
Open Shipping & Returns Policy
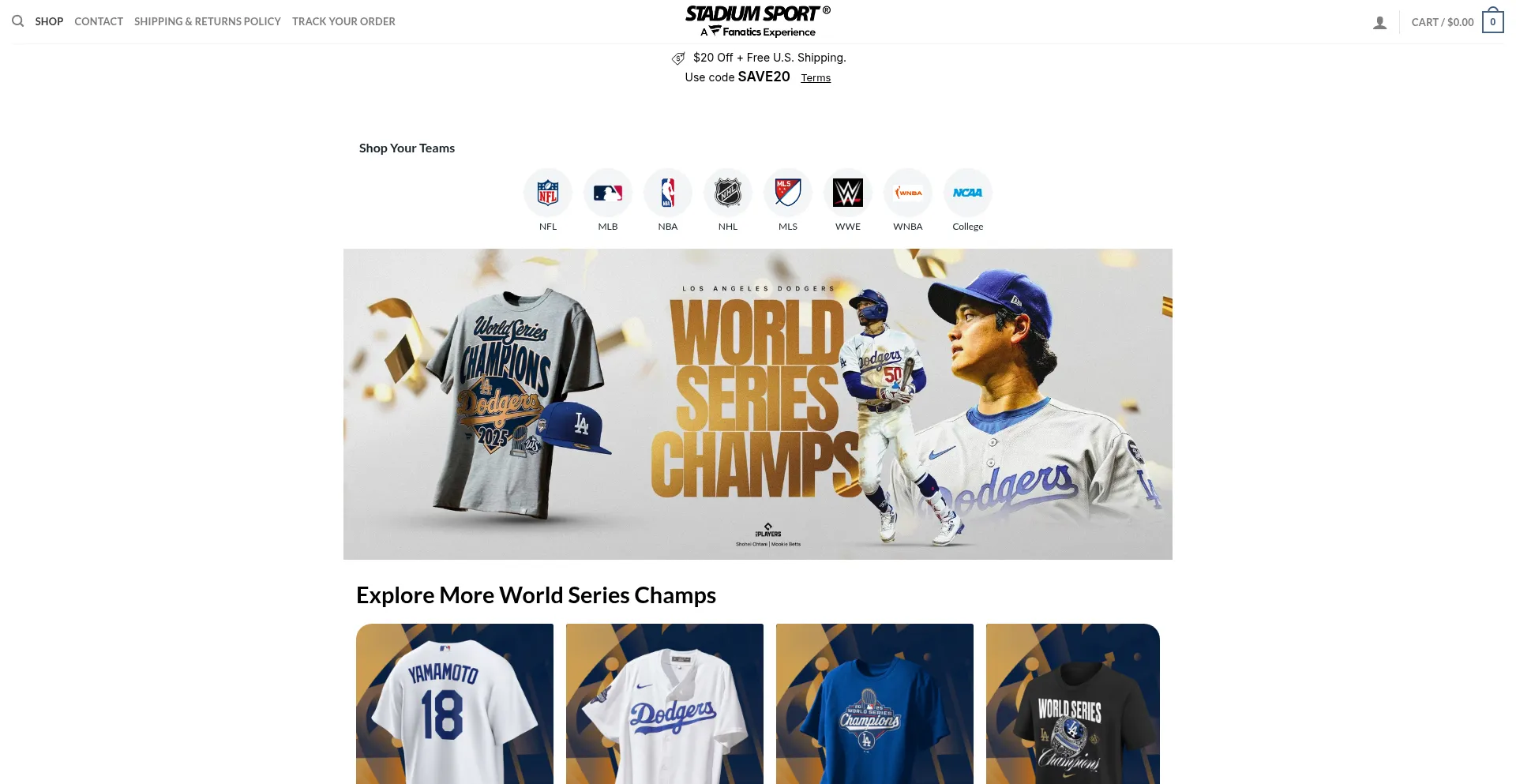(x=208, y=21)
